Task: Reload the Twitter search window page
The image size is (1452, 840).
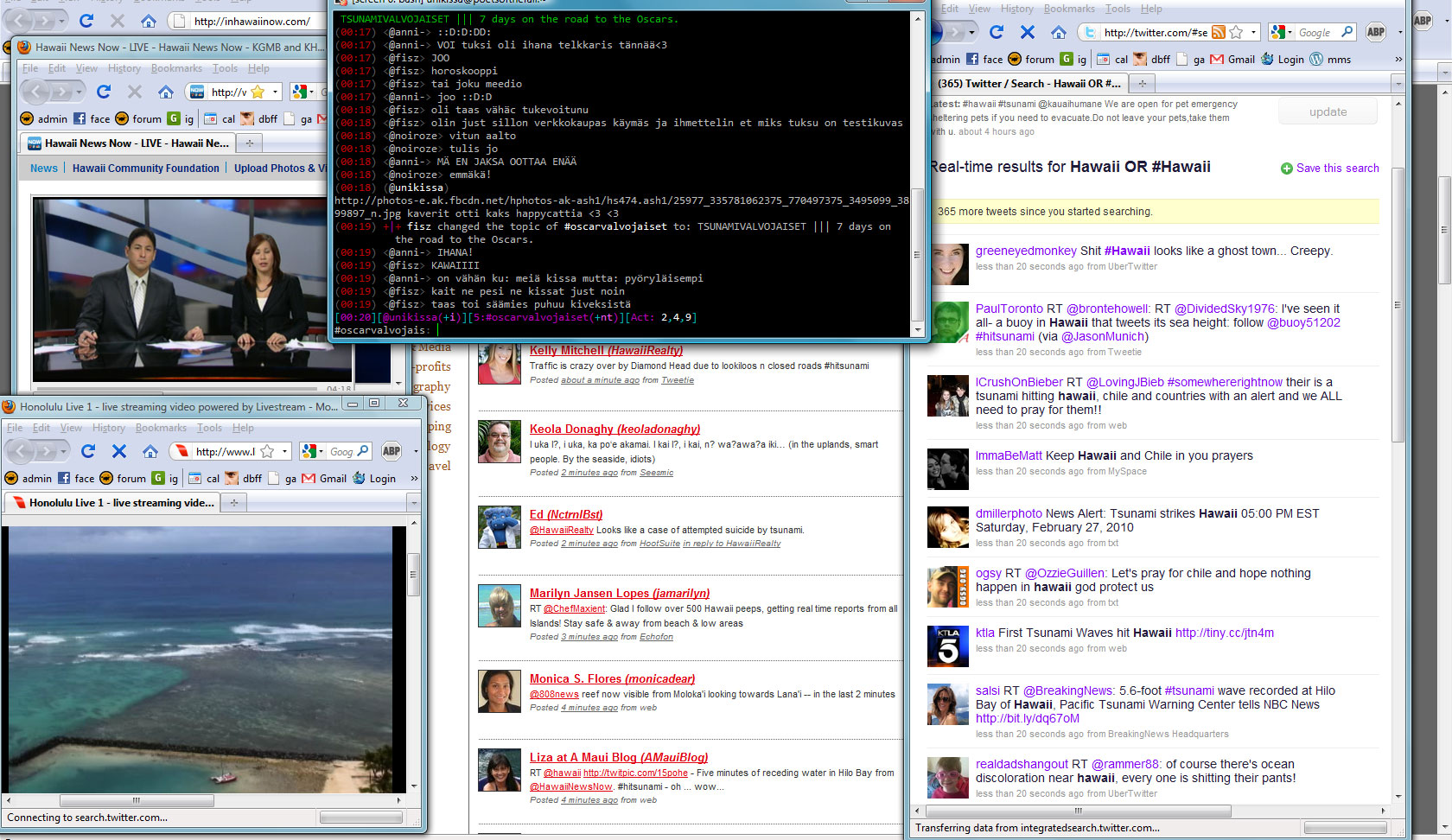Action: coord(997,32)
